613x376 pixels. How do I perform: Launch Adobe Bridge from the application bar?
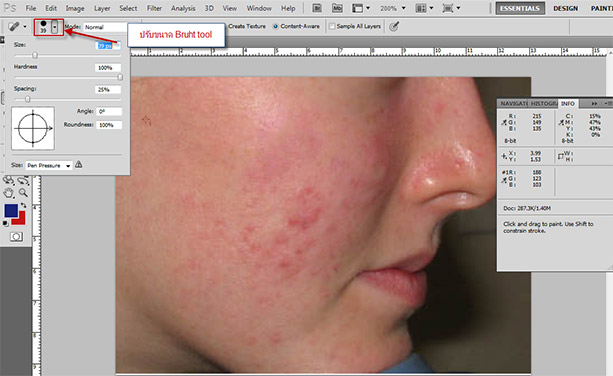(317, 8)
